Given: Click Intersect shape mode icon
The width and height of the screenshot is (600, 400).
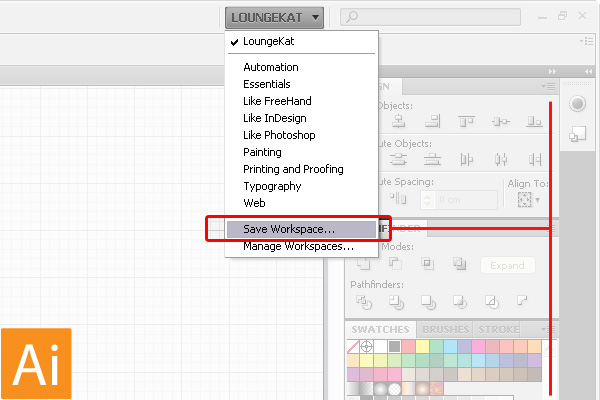Looking at the screenshot, I should tap(427, 263).
